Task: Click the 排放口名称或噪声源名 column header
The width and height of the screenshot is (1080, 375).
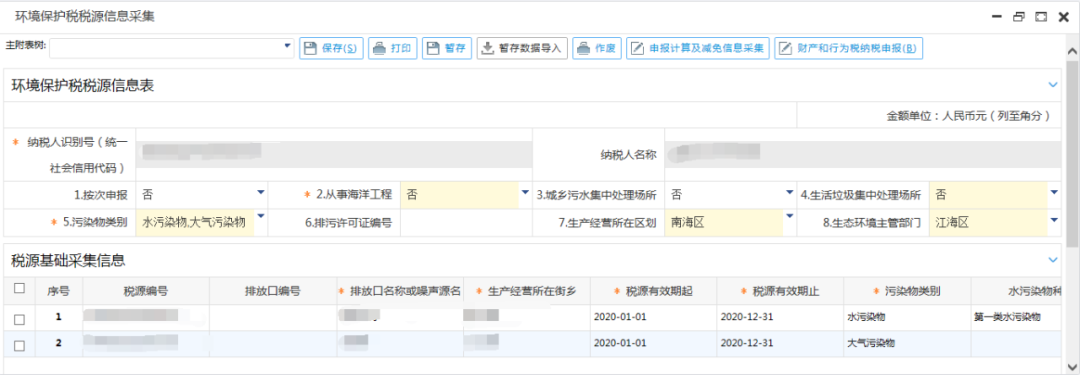Action: [x=399, y=291]
